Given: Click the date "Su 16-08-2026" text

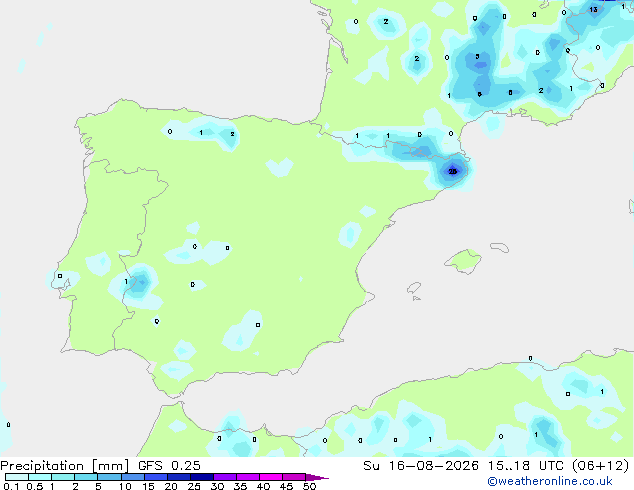Looking at the screenshot, I should (x=421, y=466).
